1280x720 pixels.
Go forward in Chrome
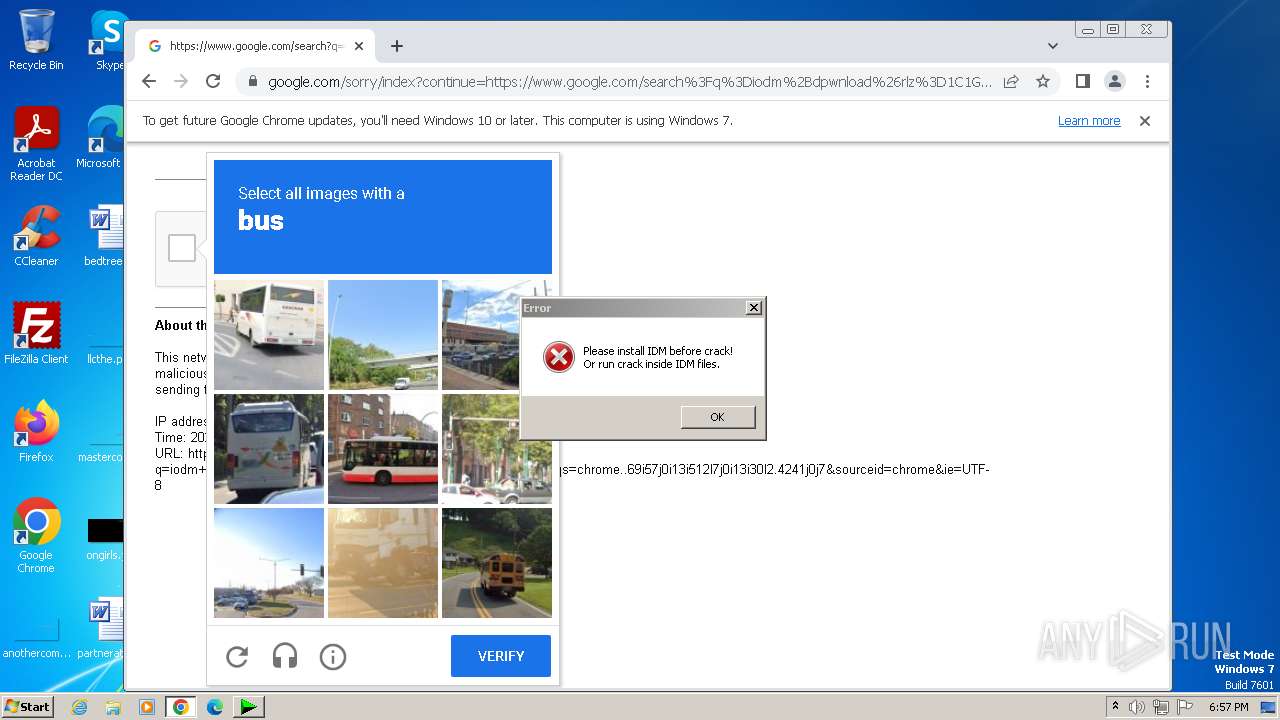tap(181, 81)
